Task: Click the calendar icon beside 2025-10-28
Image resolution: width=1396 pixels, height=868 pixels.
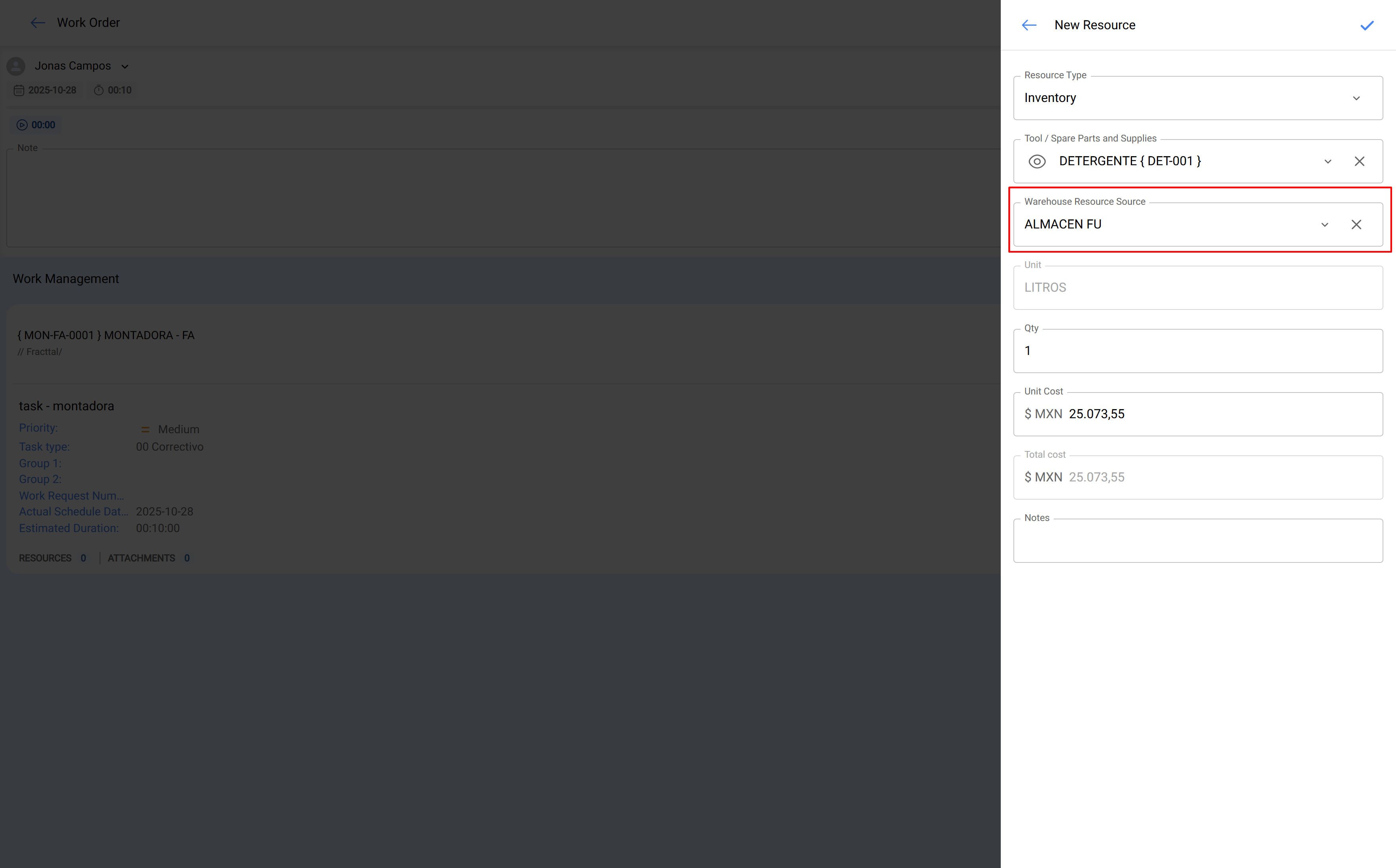Action: pos(19,90)
